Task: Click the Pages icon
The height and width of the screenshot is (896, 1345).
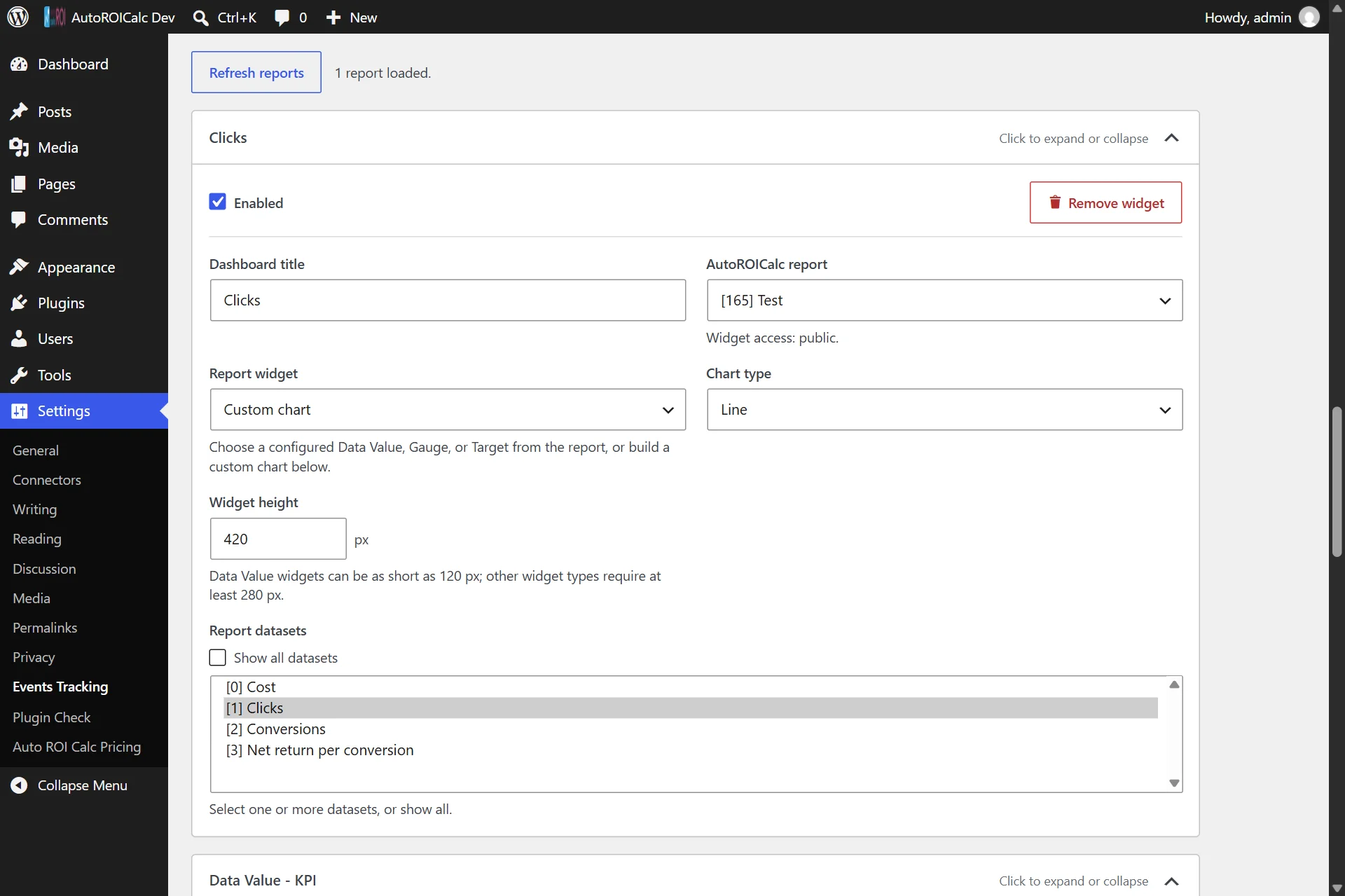Action: (19, 184)
